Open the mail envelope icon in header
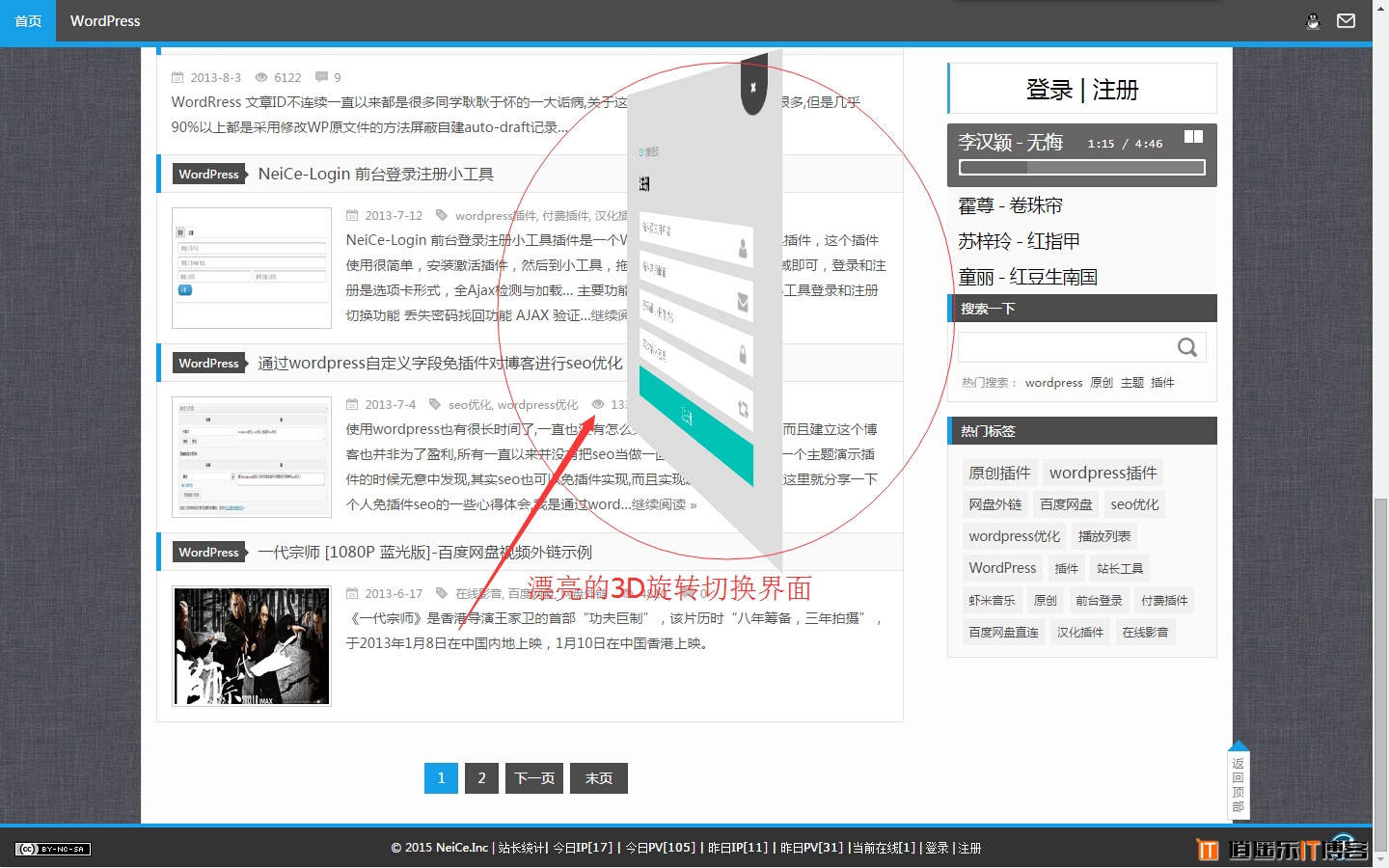Image resolution: width=1389 pixels, height=868 pixels. 1347,21
